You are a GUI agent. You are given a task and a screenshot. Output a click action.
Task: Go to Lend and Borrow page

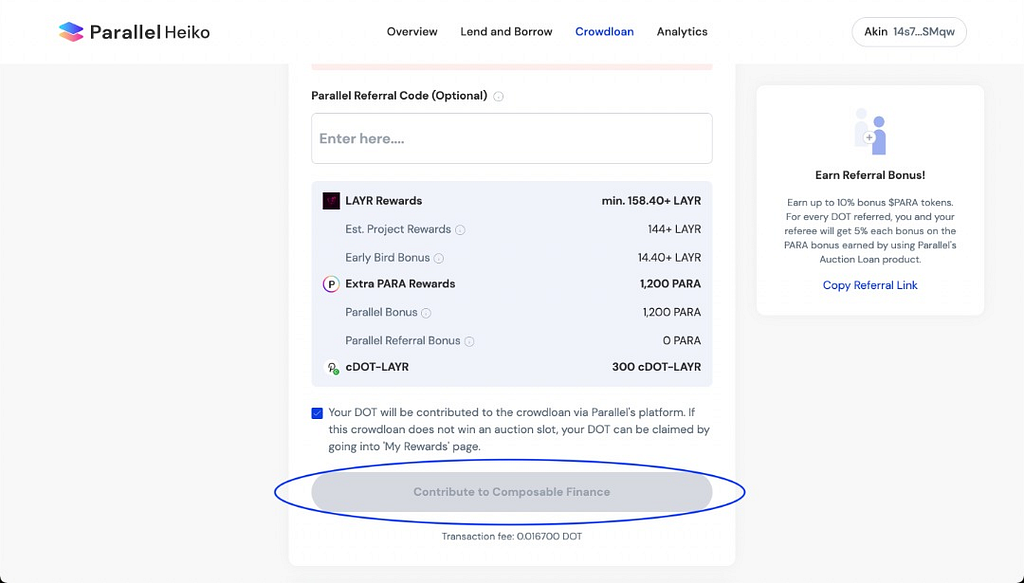pos(506,32)
